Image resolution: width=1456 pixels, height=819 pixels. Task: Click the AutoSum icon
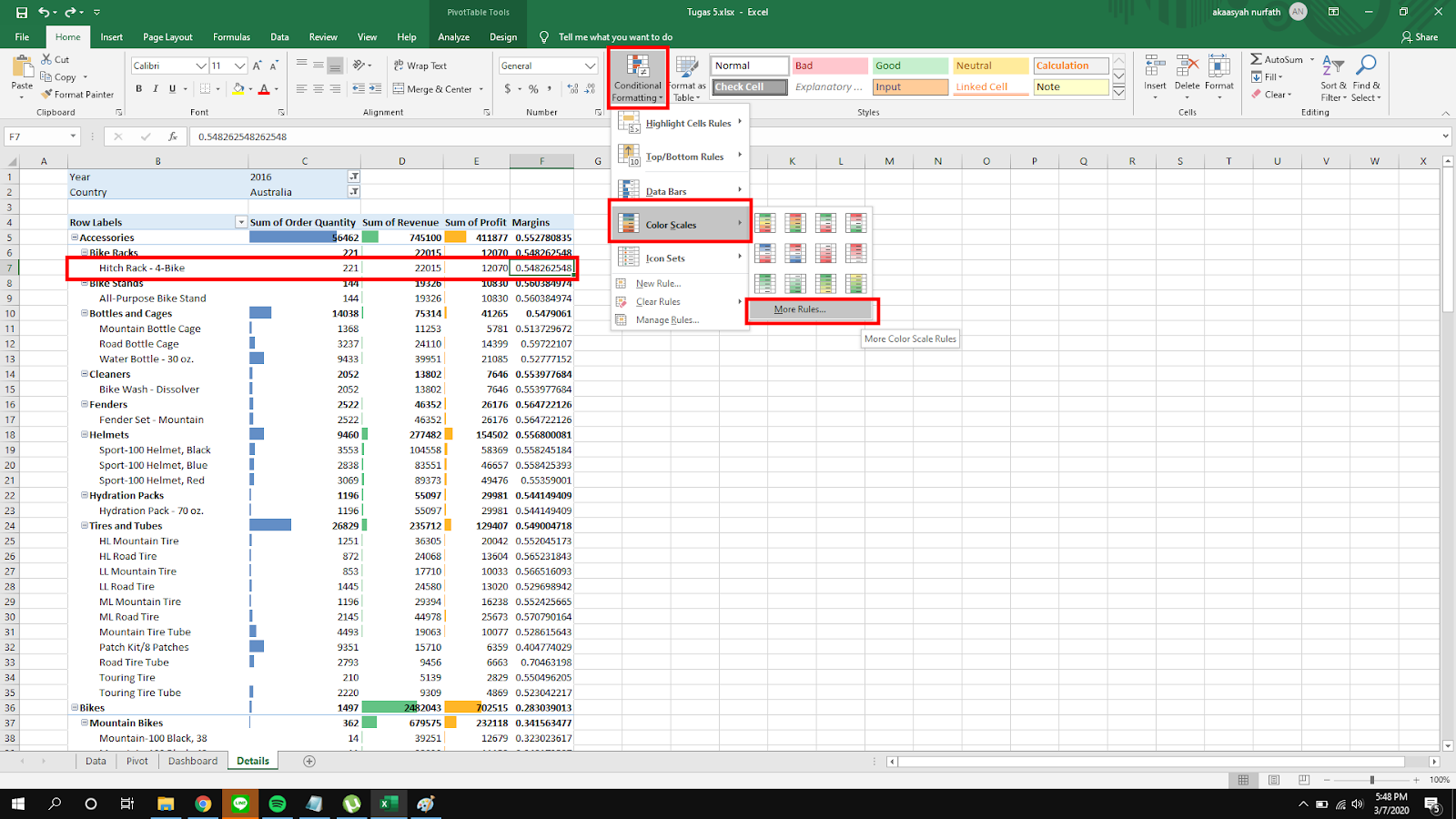pyautogui.click(x=1257, y=59)
